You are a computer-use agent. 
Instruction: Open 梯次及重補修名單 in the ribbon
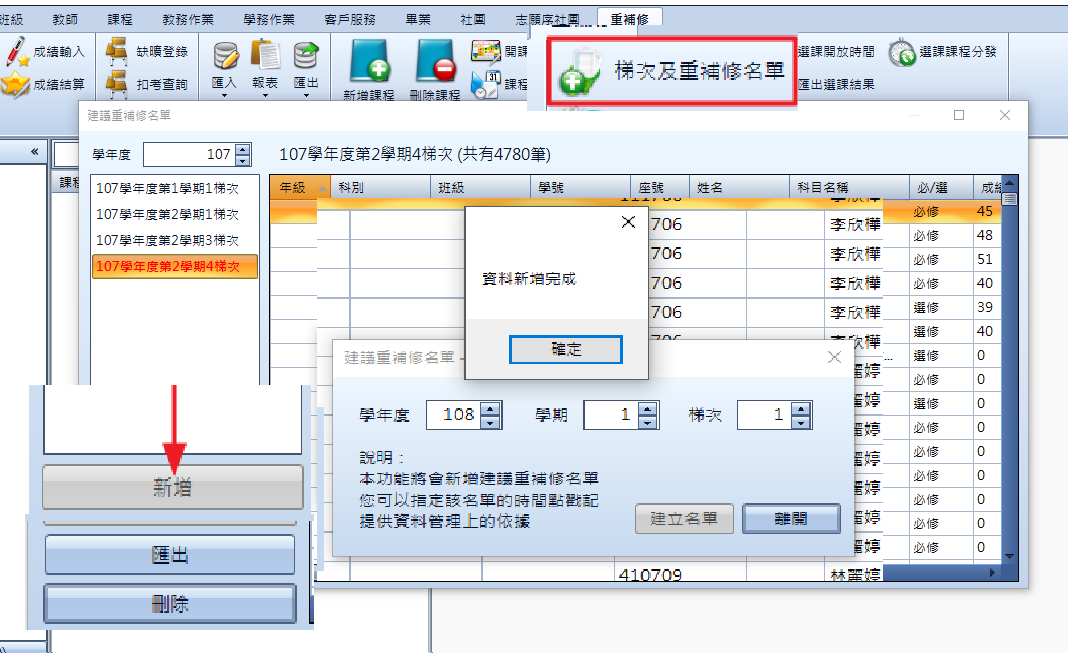672,71
